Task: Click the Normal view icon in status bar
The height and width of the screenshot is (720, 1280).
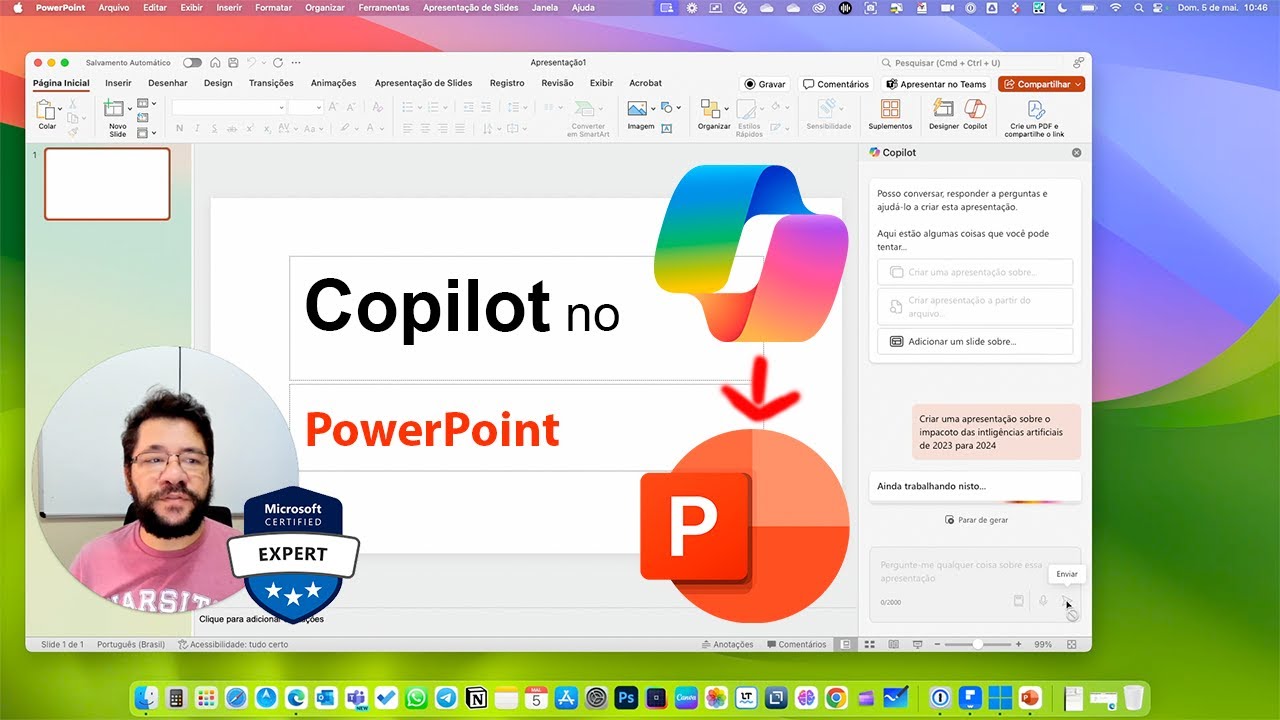Action: tap(846, 645)
